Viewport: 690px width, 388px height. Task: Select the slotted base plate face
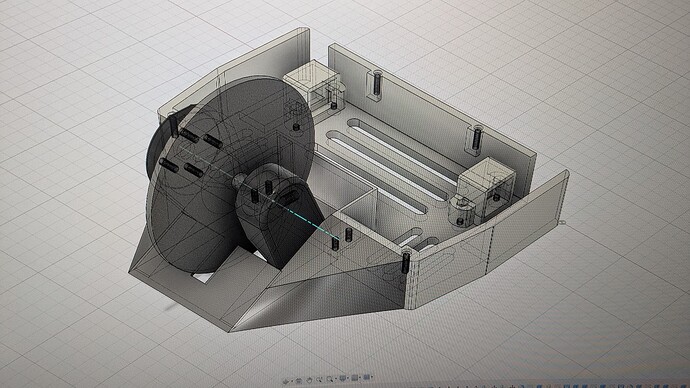click(x=387, y=172)
